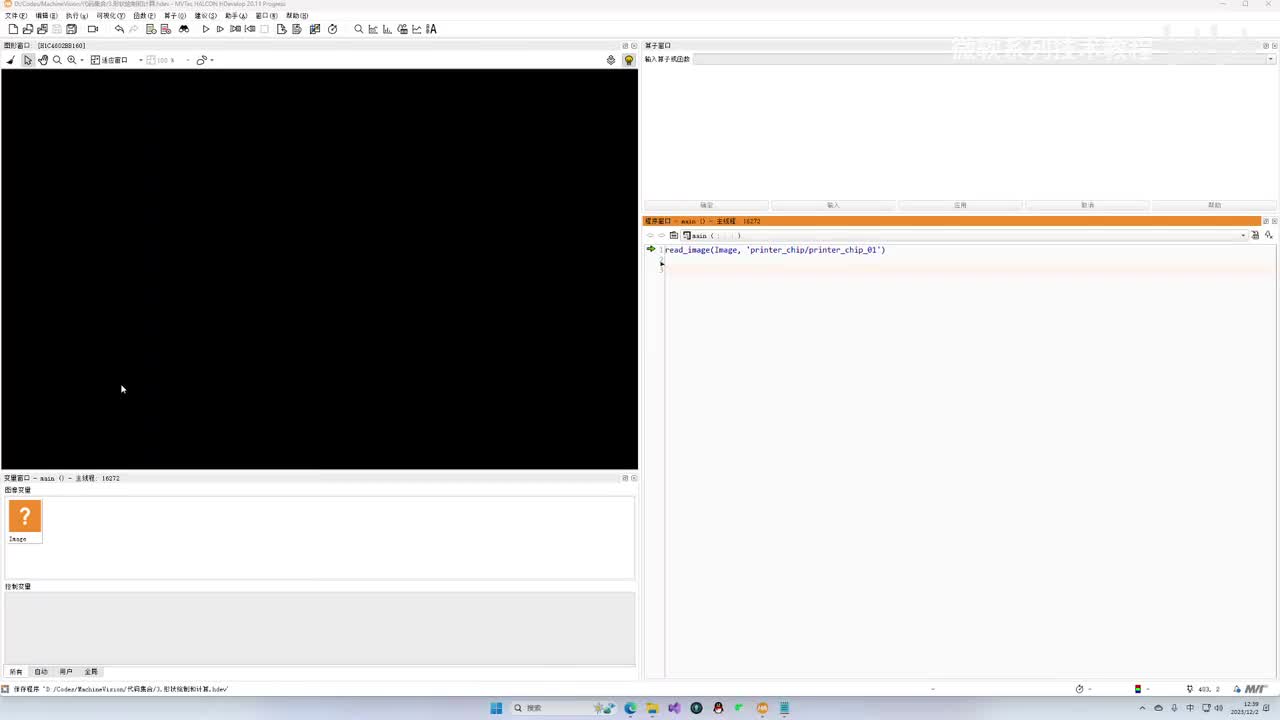This screenshot has height=720, width=1280.
Task: Select the arrow pointer tool in graphics window
Action: 28,60
